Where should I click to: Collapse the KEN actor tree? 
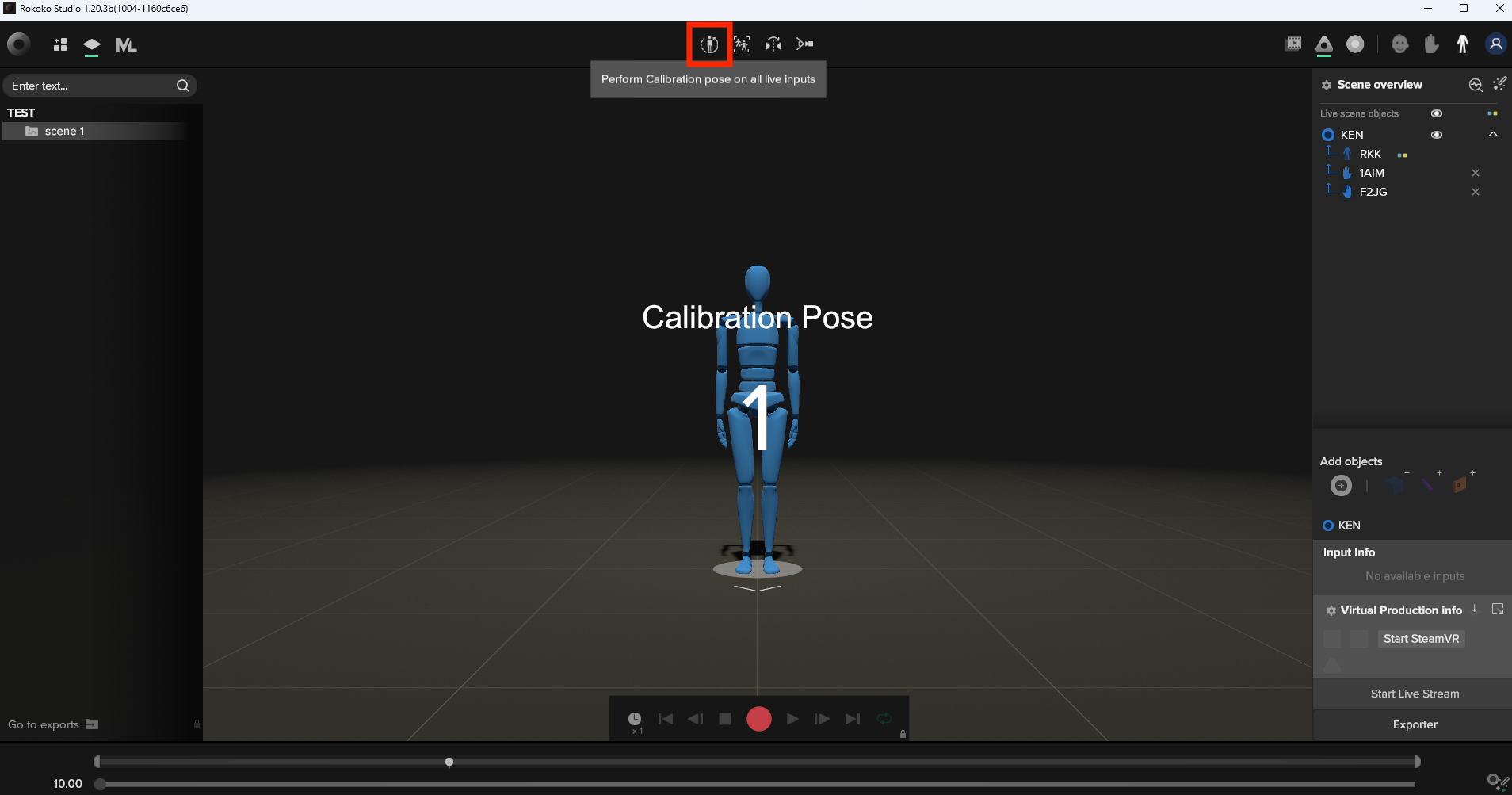tap(1493, 134)
